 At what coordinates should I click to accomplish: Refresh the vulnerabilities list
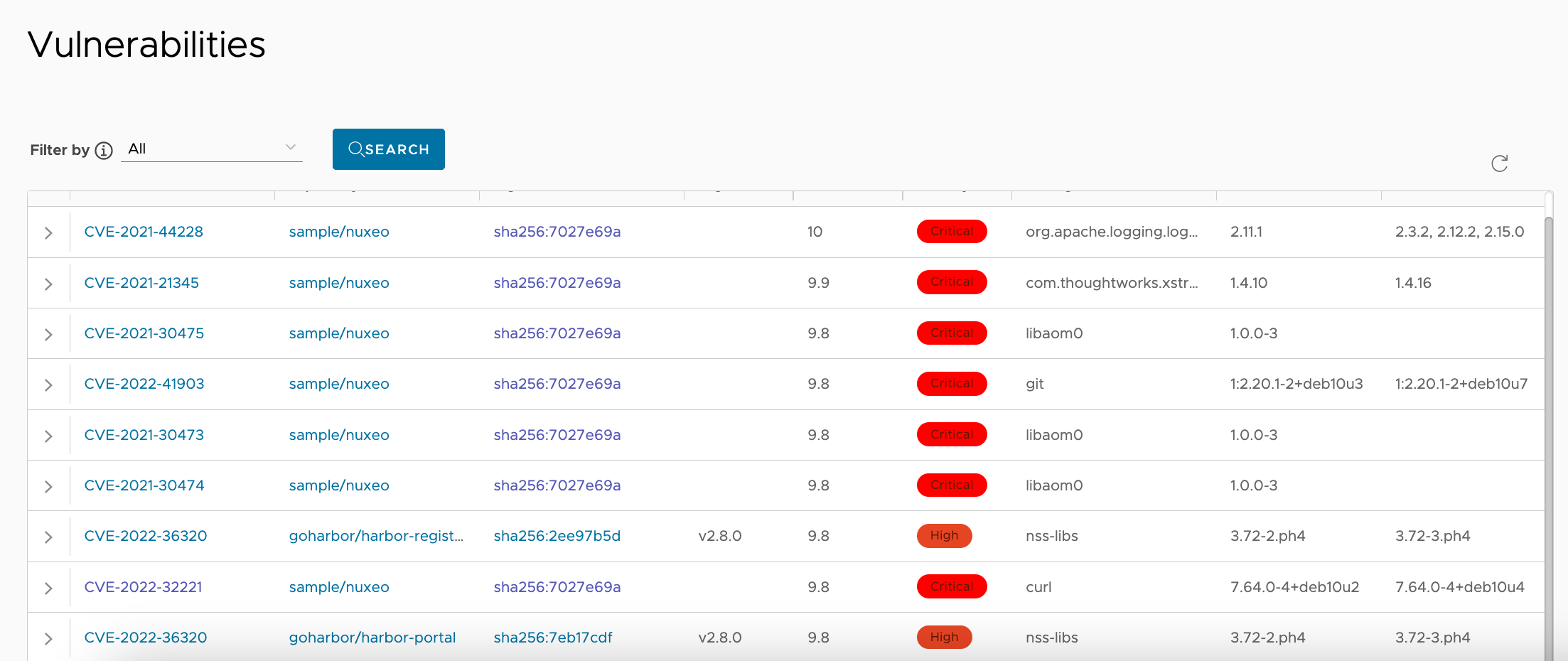pyautogui.click(x=1500, y=163)
